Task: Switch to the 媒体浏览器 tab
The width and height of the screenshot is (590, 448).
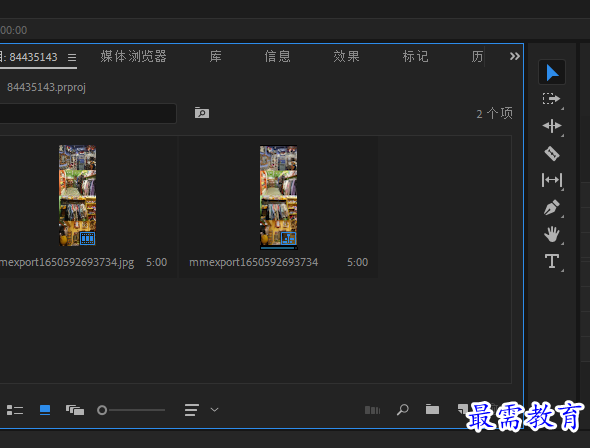Action: pyautogui.click(x=134, y=56)
